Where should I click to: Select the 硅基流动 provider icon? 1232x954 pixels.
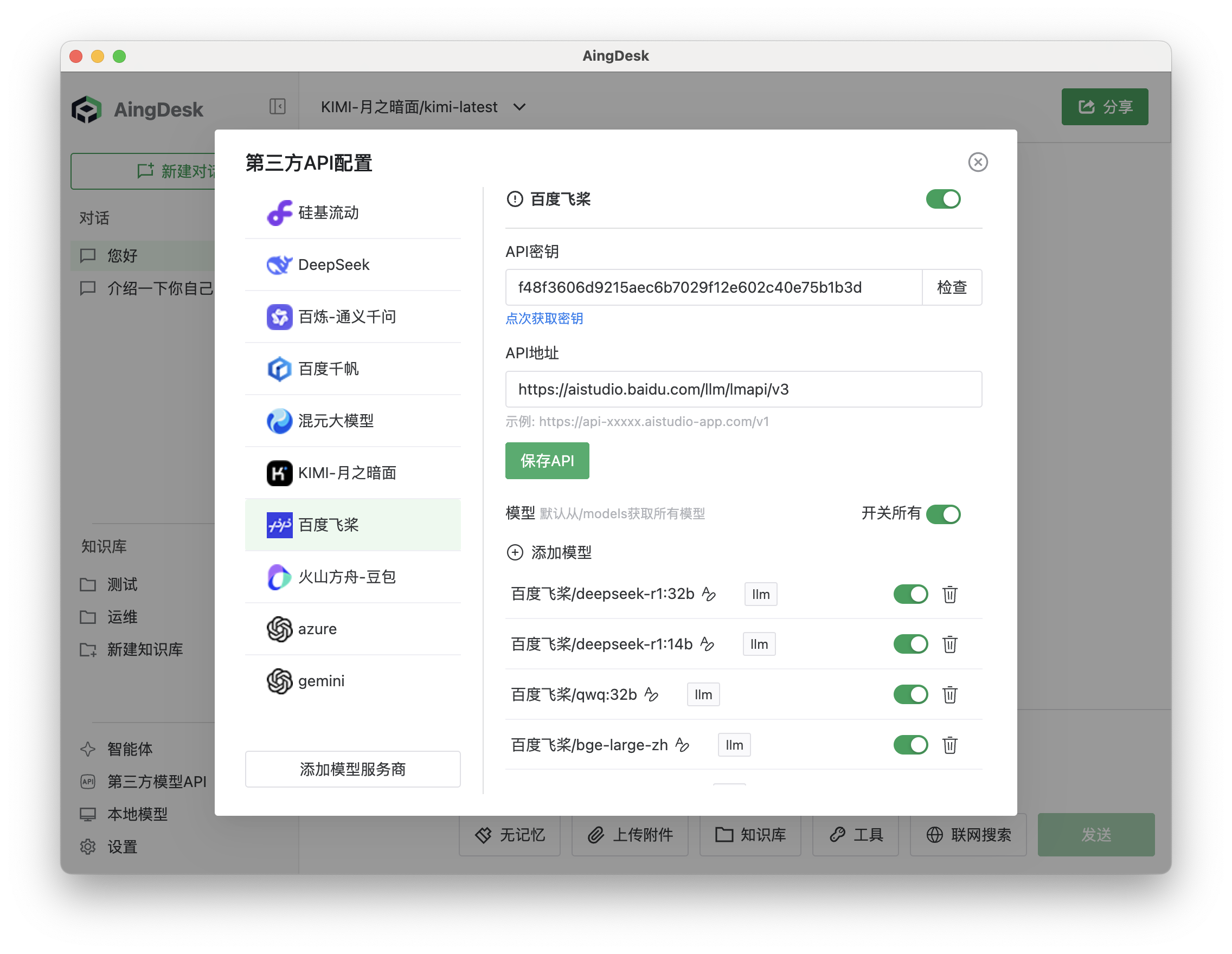[x=279, y=212]
